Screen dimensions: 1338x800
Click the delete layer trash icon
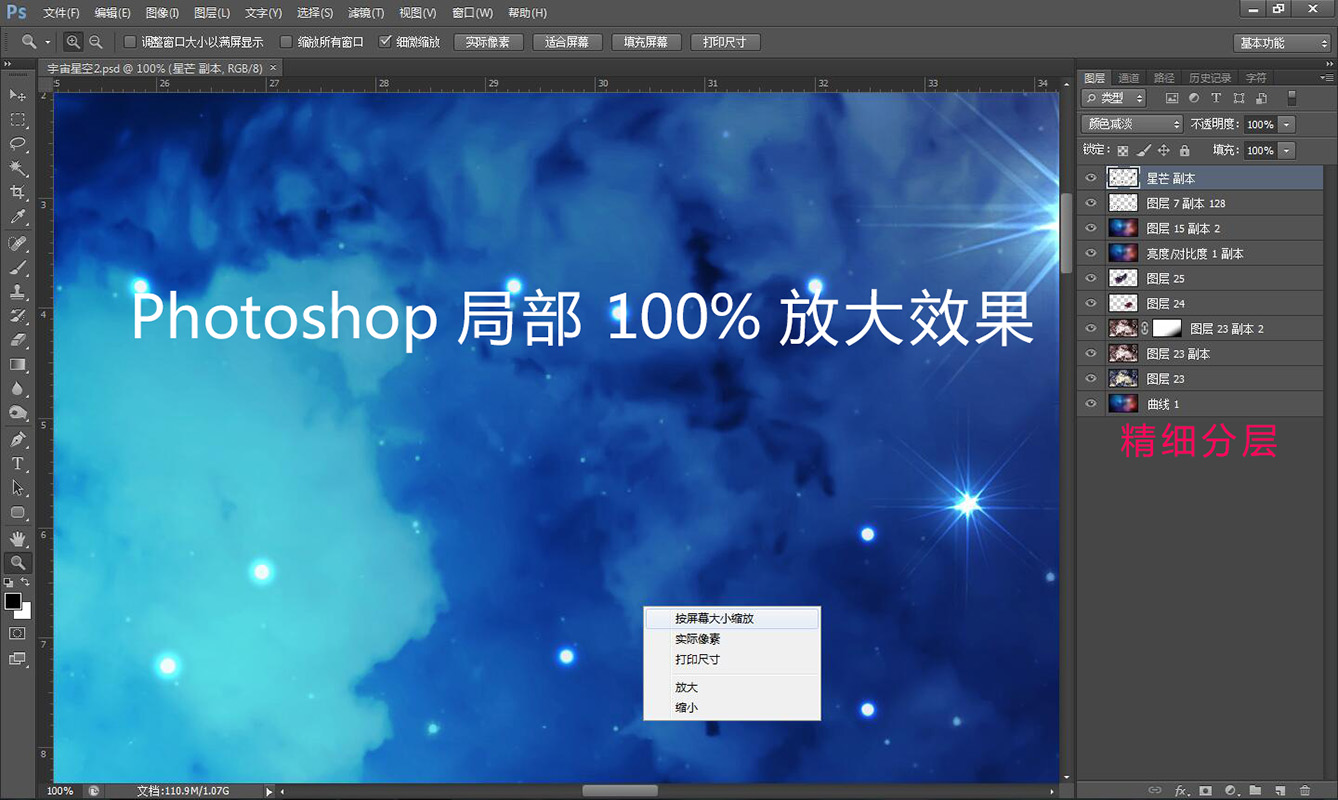click(x=1304, y=790)
